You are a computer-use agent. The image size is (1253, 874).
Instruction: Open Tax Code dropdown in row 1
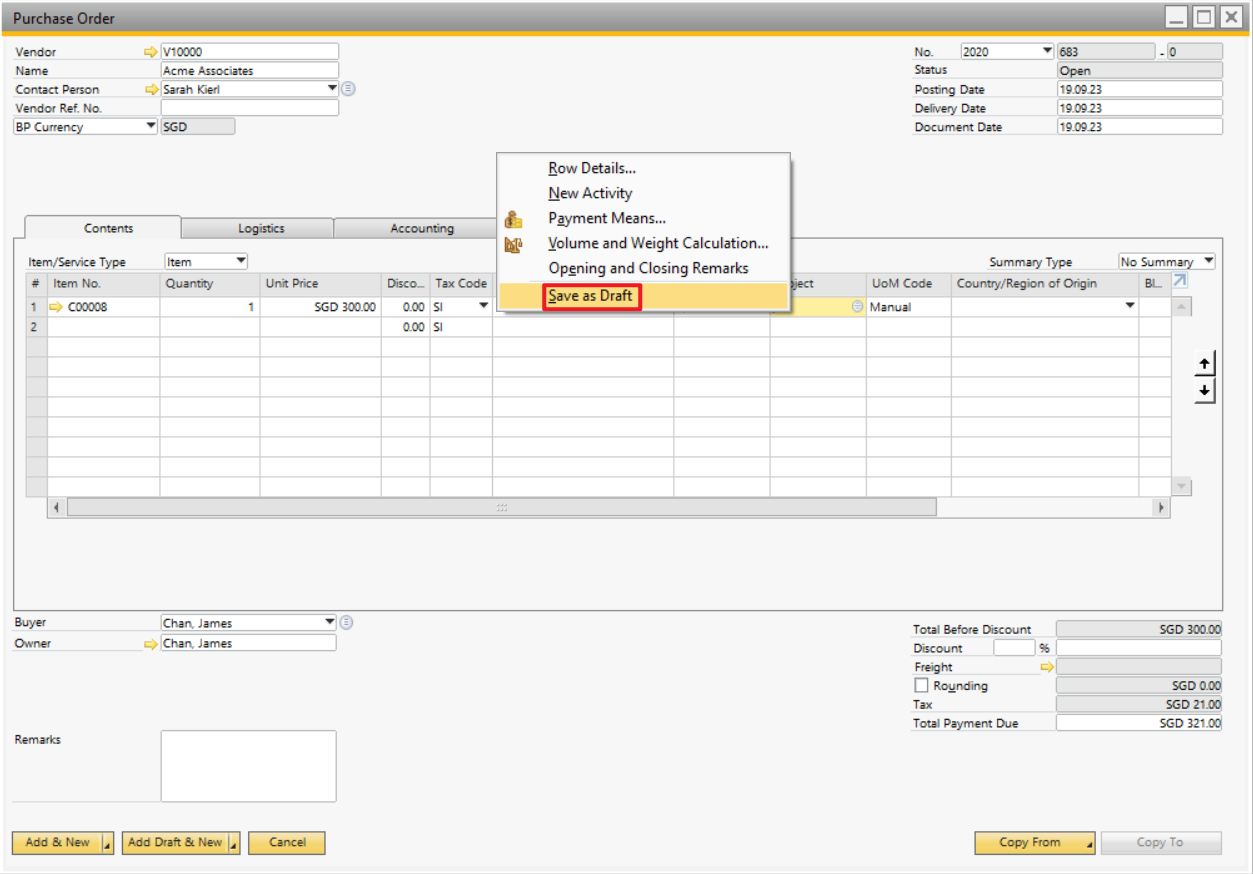point(484,307)
